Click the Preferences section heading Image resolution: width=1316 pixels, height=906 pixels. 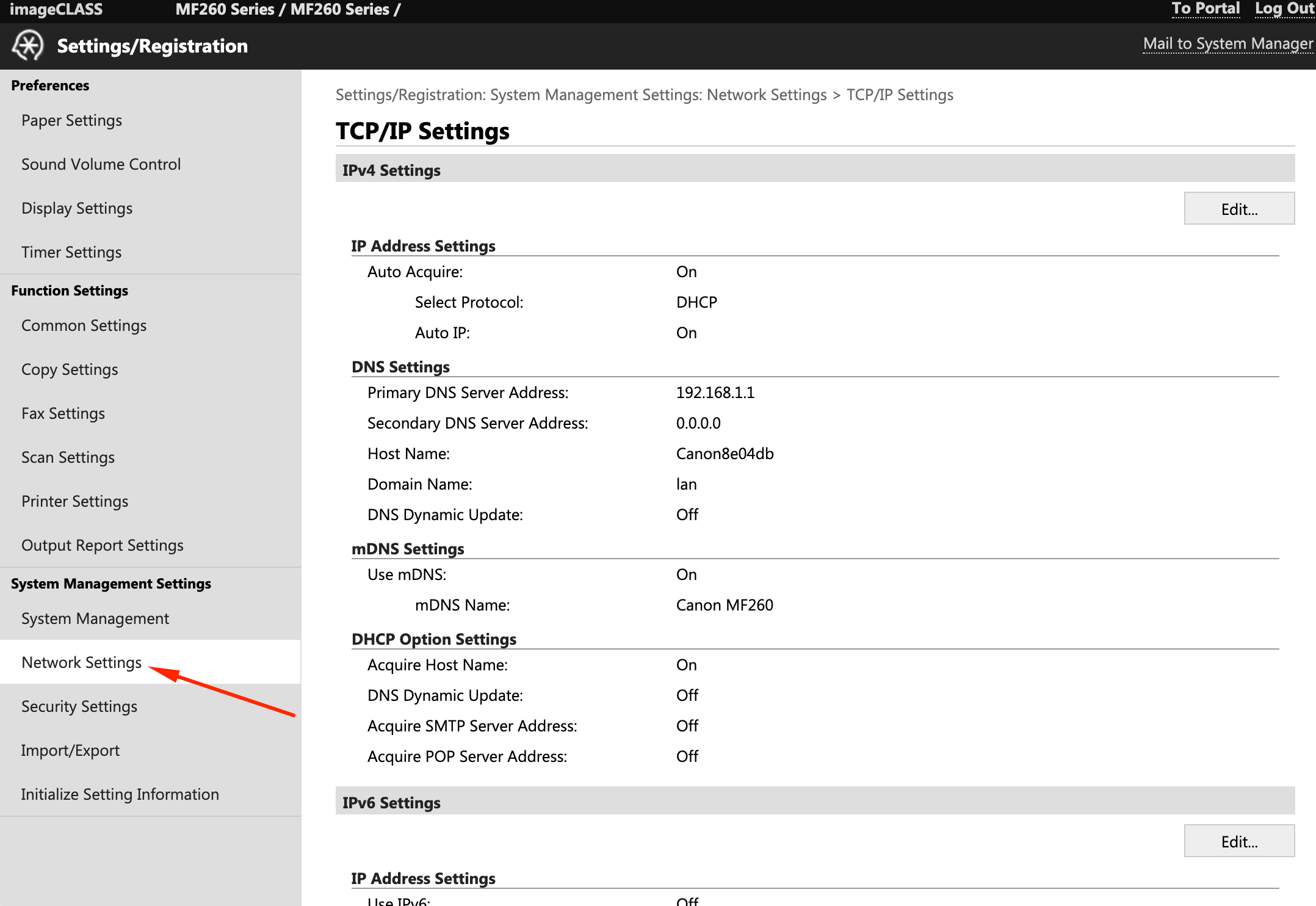click(50, 85)
